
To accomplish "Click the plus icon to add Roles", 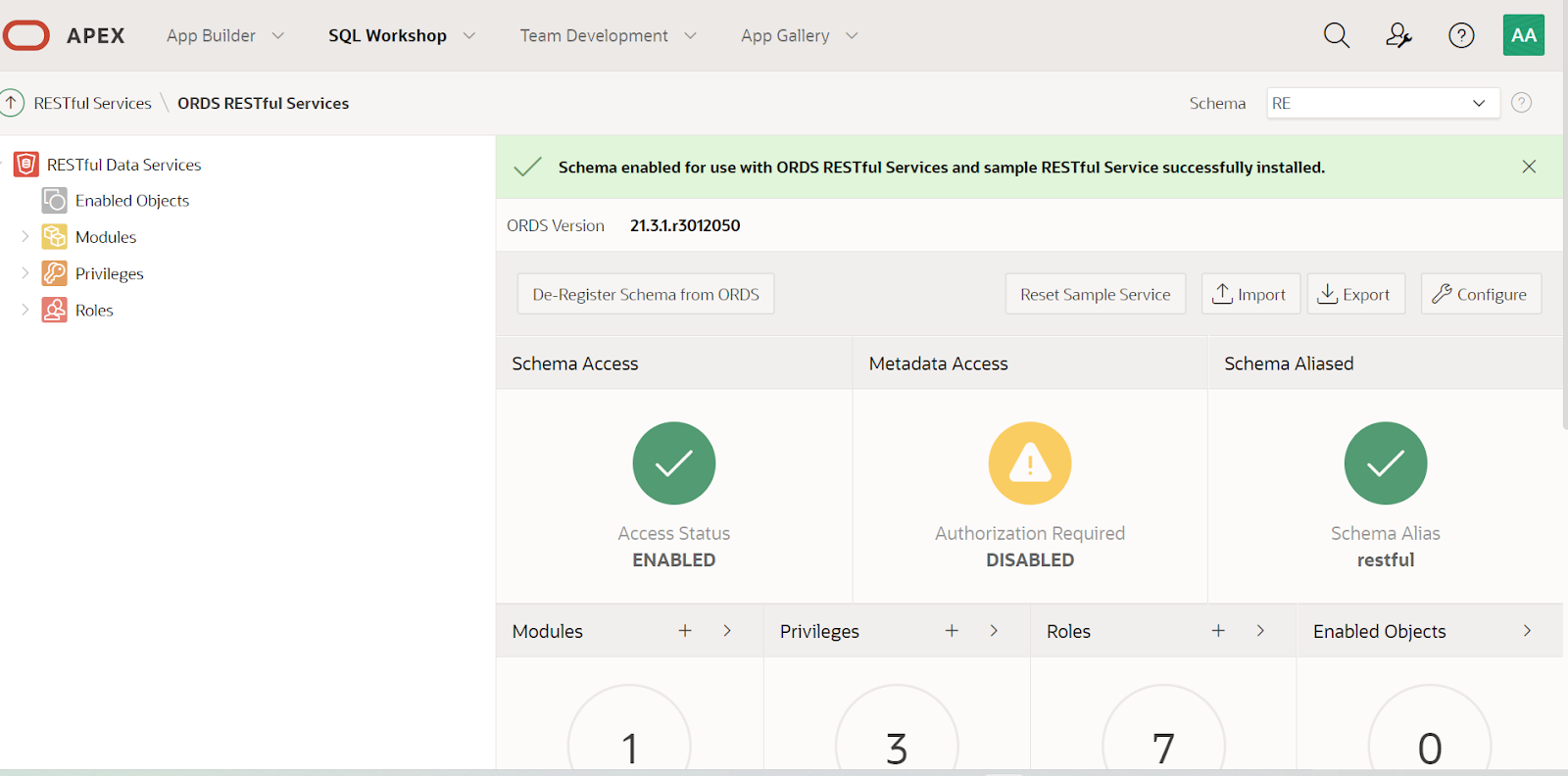I will (1218, 631).
